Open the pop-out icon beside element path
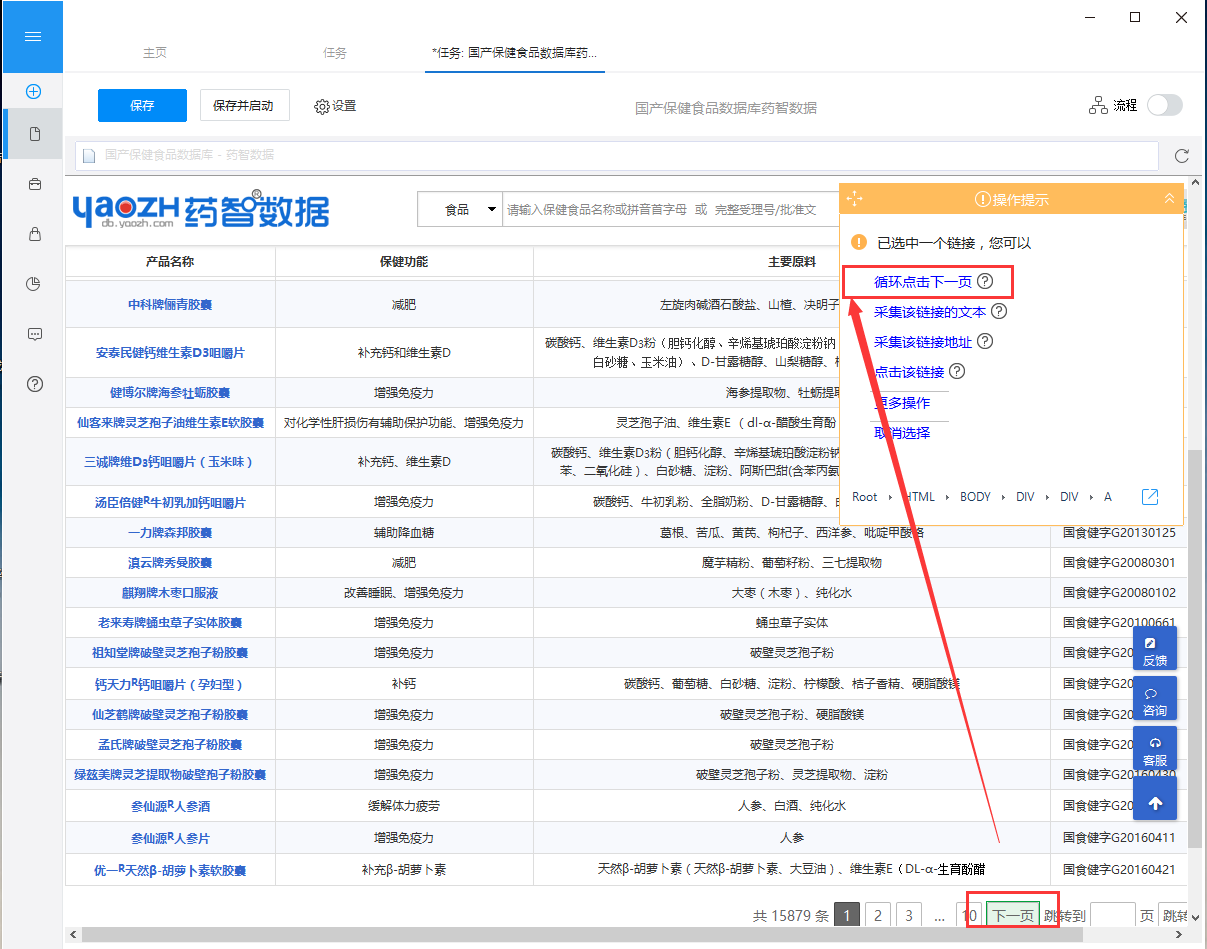Screen dimensions: 1207x949 tap(1150, 497)
